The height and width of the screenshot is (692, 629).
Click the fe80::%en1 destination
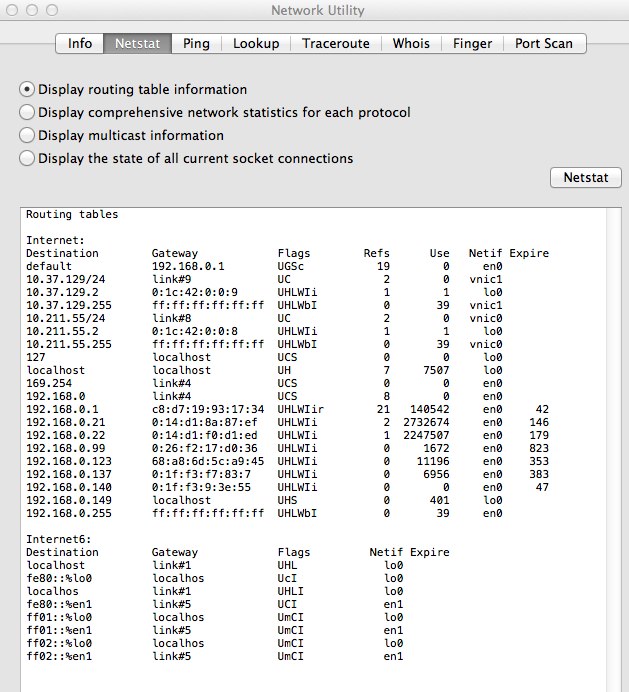pos(59,605)
